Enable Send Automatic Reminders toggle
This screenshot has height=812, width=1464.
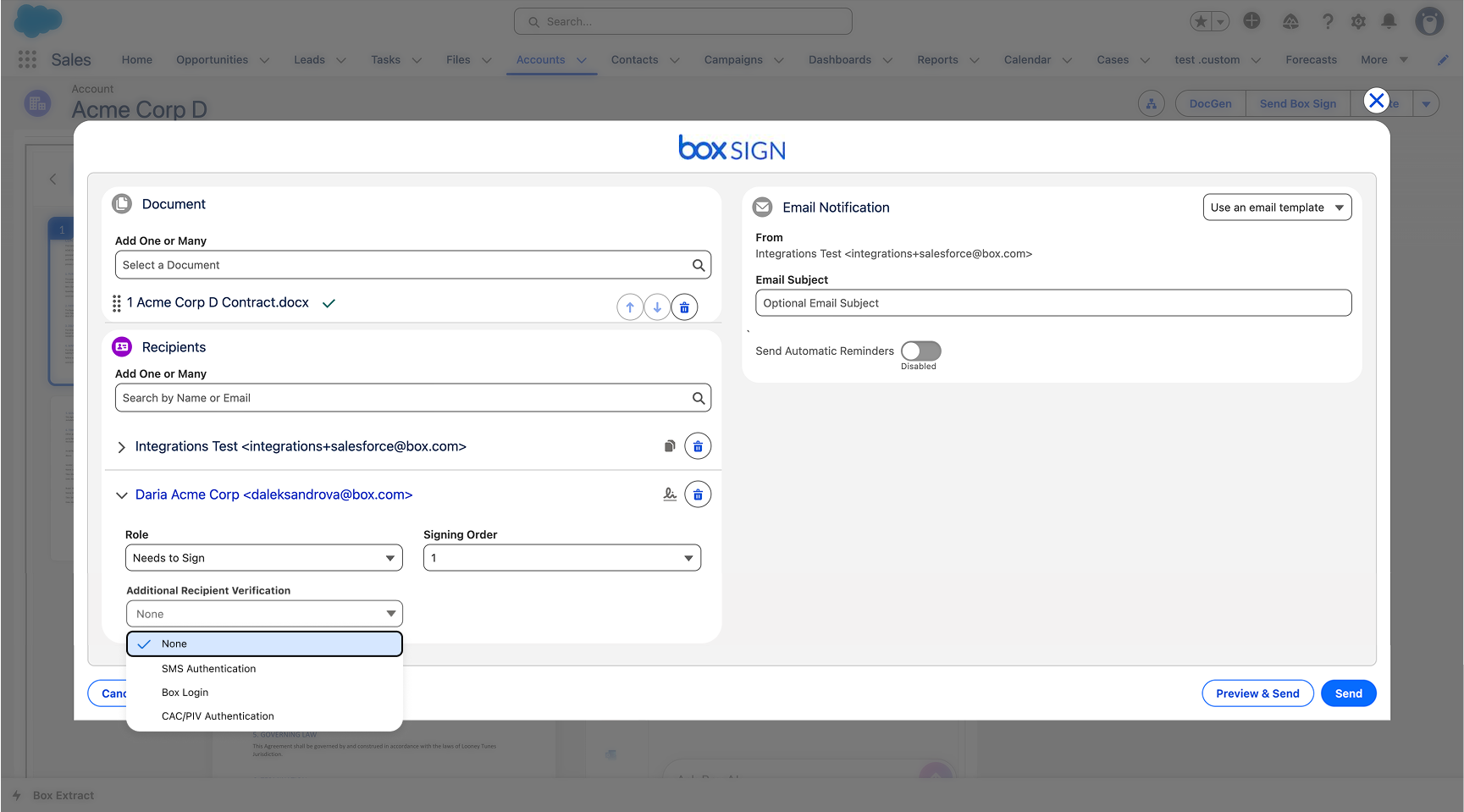click(x=920, y=351)
